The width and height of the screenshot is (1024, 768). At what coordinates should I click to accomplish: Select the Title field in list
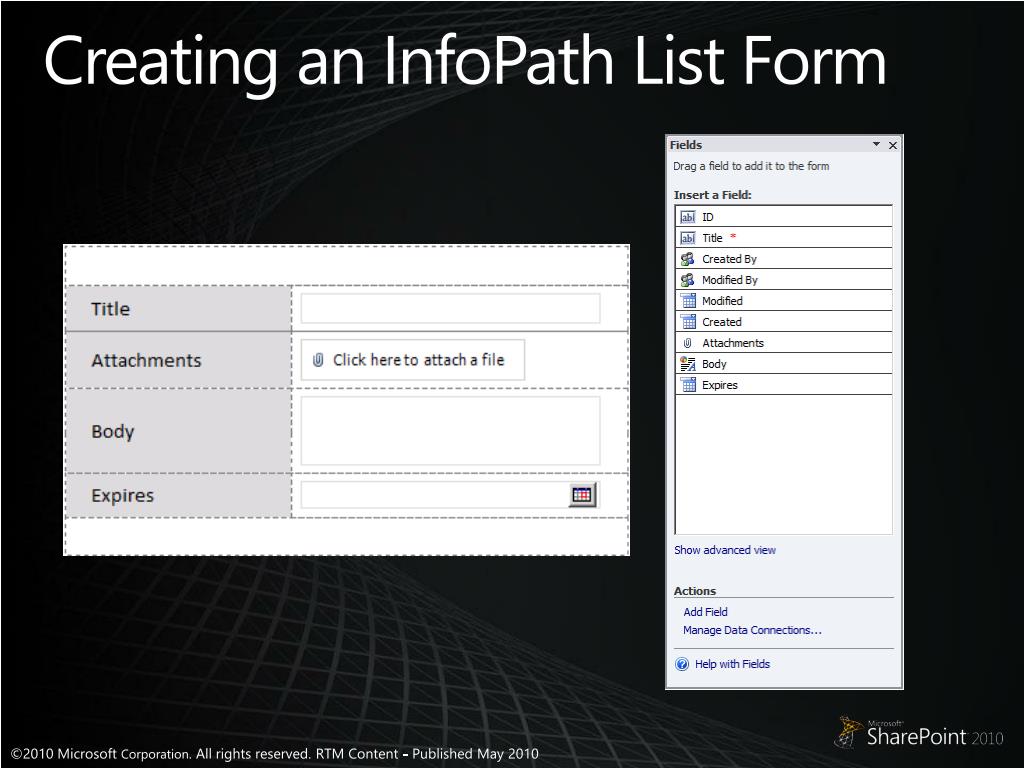tap(784, 238)
